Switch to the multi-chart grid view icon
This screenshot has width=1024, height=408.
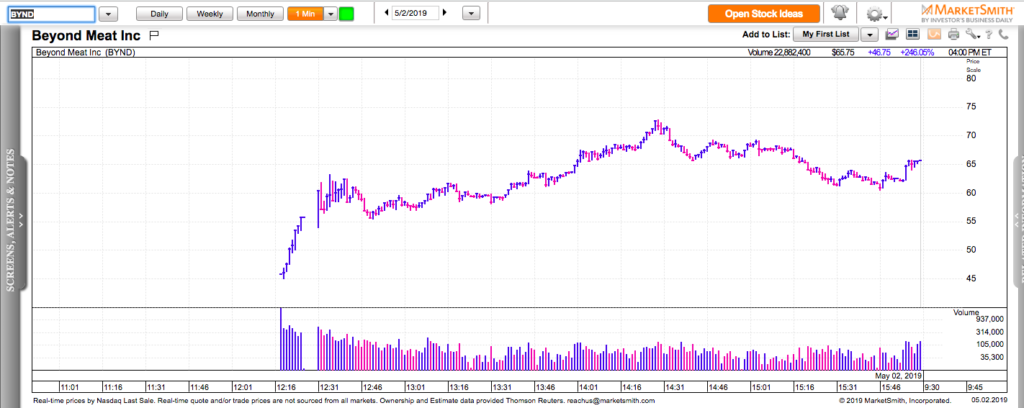[x=912, y=34]
